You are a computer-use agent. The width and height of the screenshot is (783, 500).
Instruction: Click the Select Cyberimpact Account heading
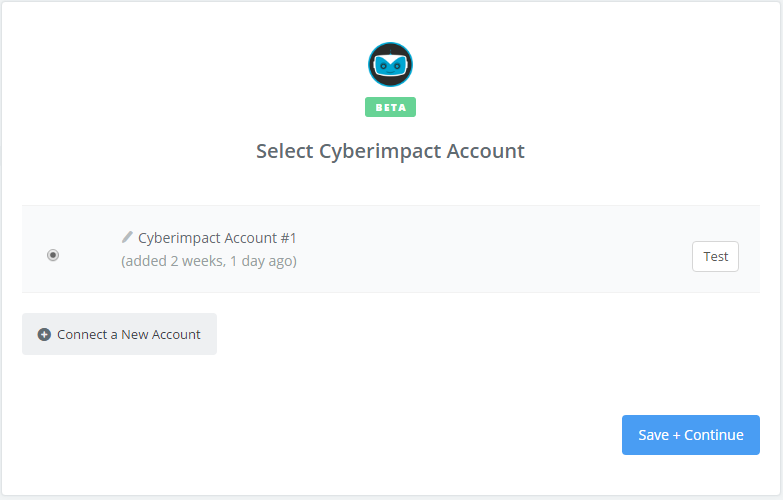[390, 151]
